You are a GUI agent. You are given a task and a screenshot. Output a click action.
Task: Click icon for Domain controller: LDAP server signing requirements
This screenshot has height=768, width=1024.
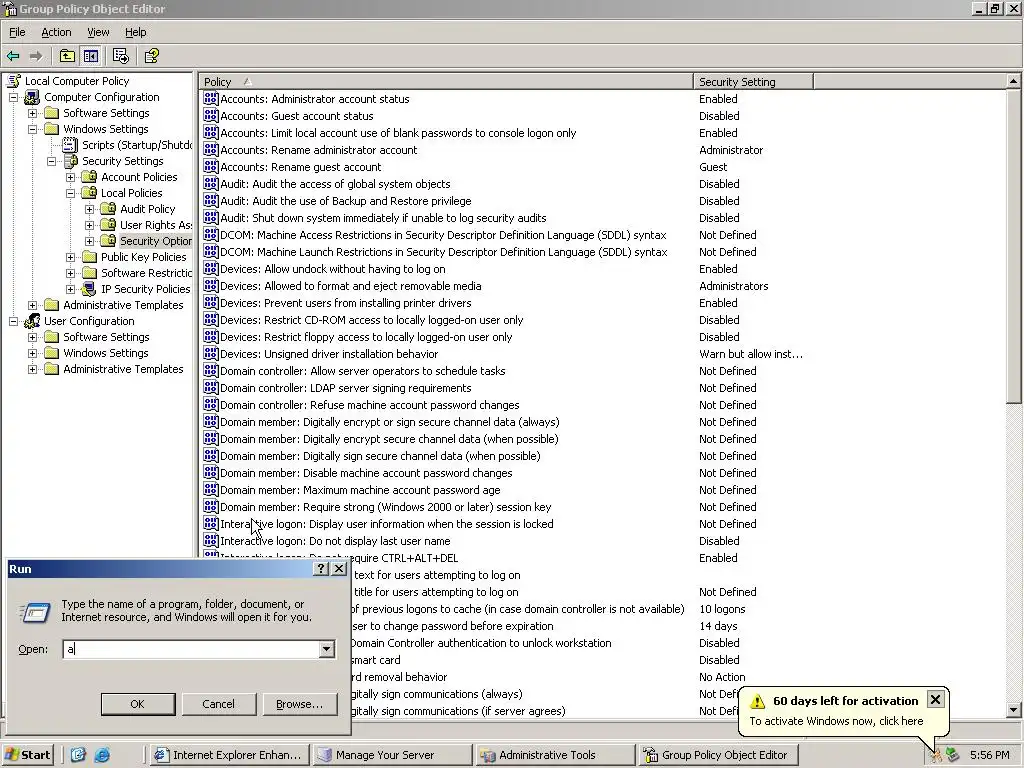click(x=210, y=387)
